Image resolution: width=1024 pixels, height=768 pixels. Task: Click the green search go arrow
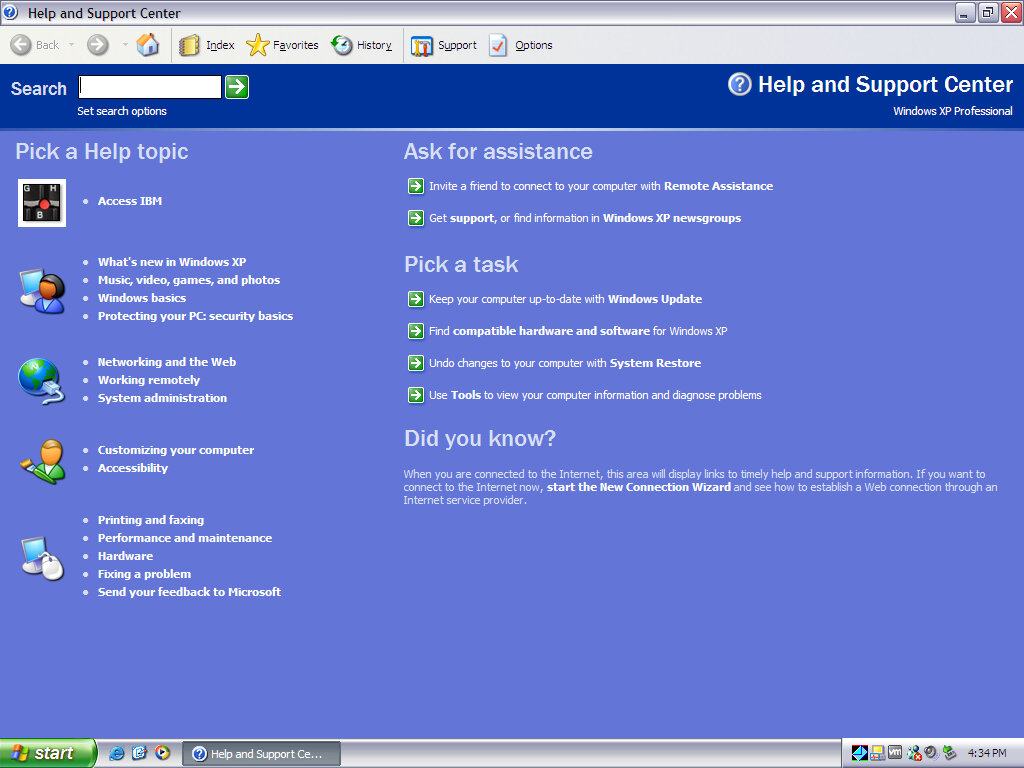point(236,87)
